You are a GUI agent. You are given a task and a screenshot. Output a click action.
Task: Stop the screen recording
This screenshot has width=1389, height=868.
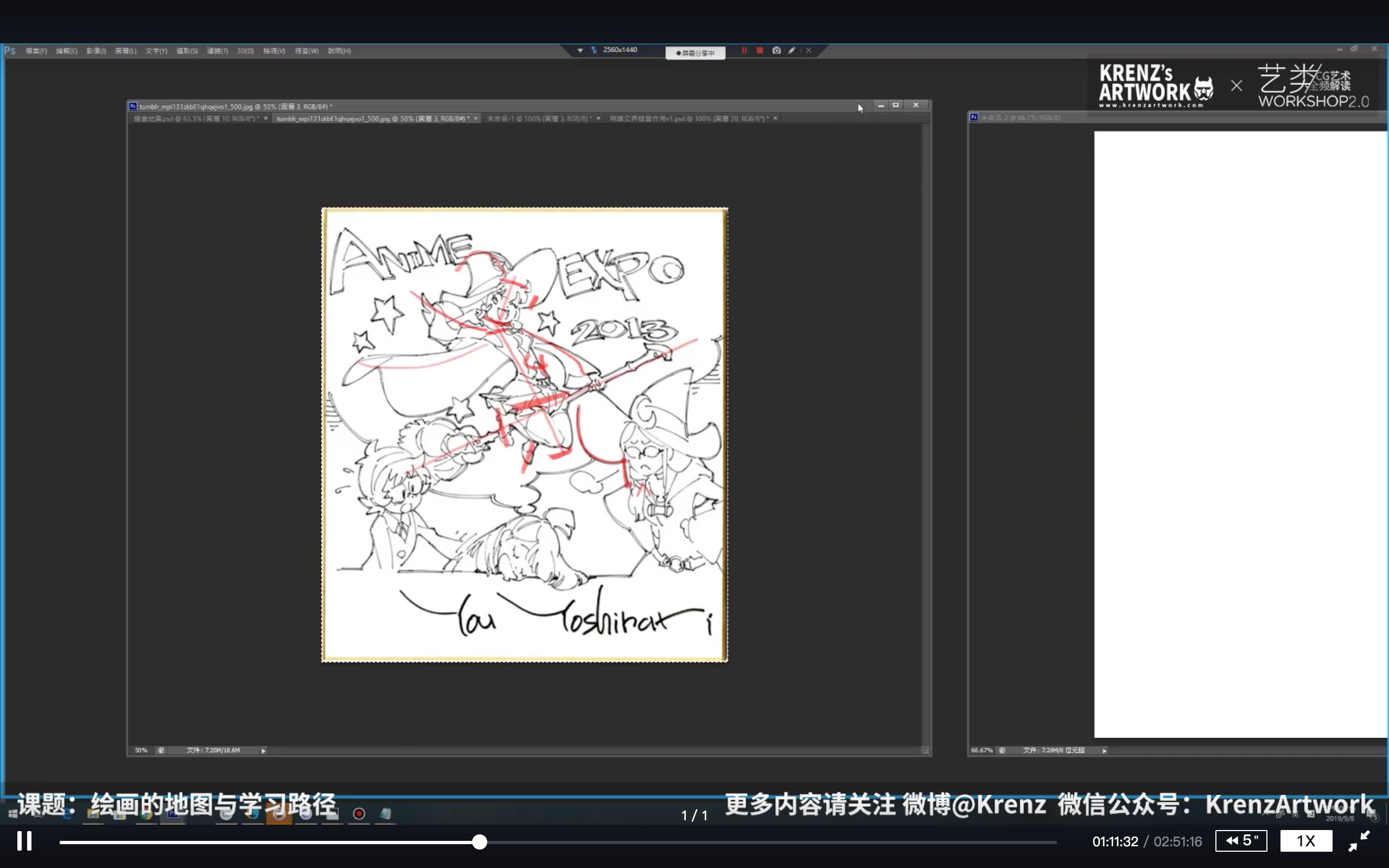[x=760, y=50]
